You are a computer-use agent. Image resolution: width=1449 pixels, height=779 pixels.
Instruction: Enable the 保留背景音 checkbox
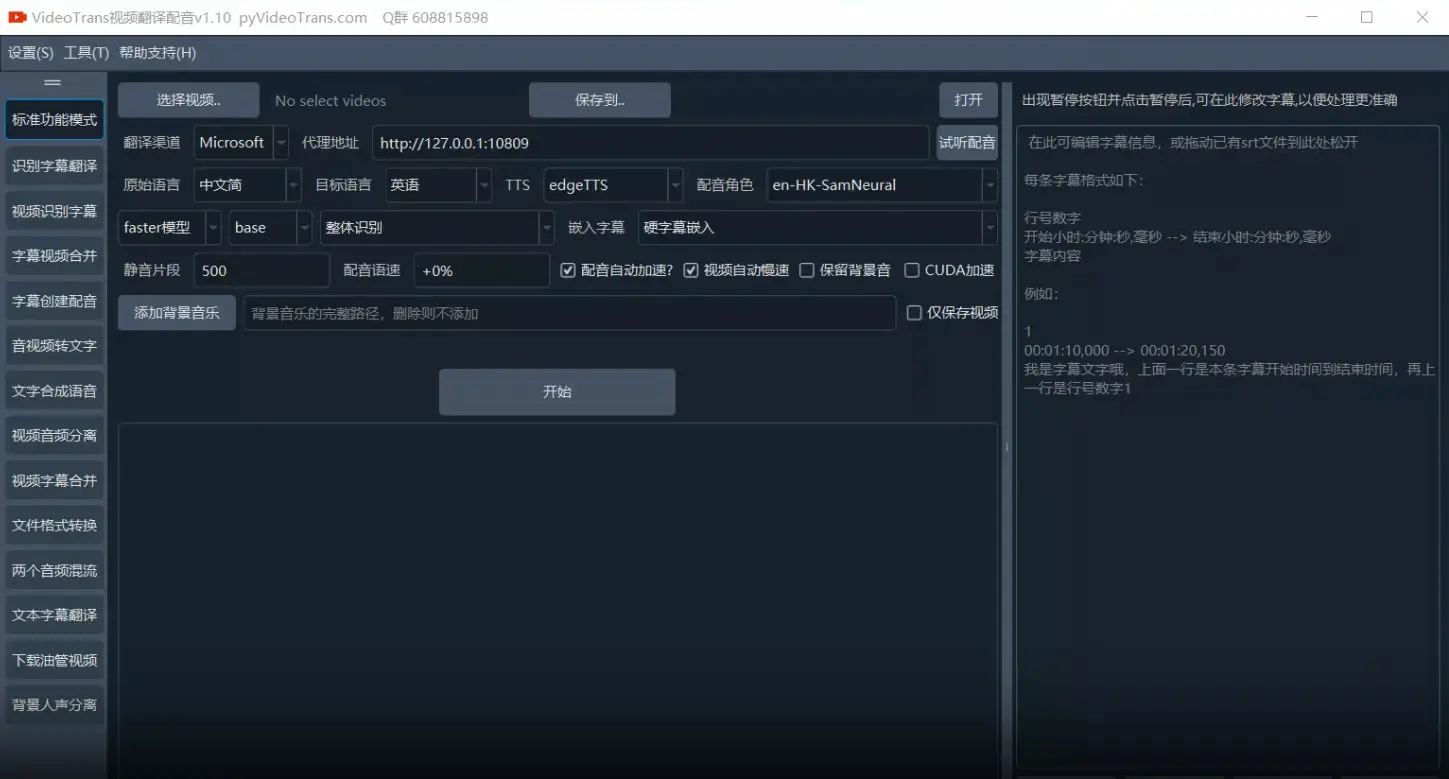click(x=807, y=270)
